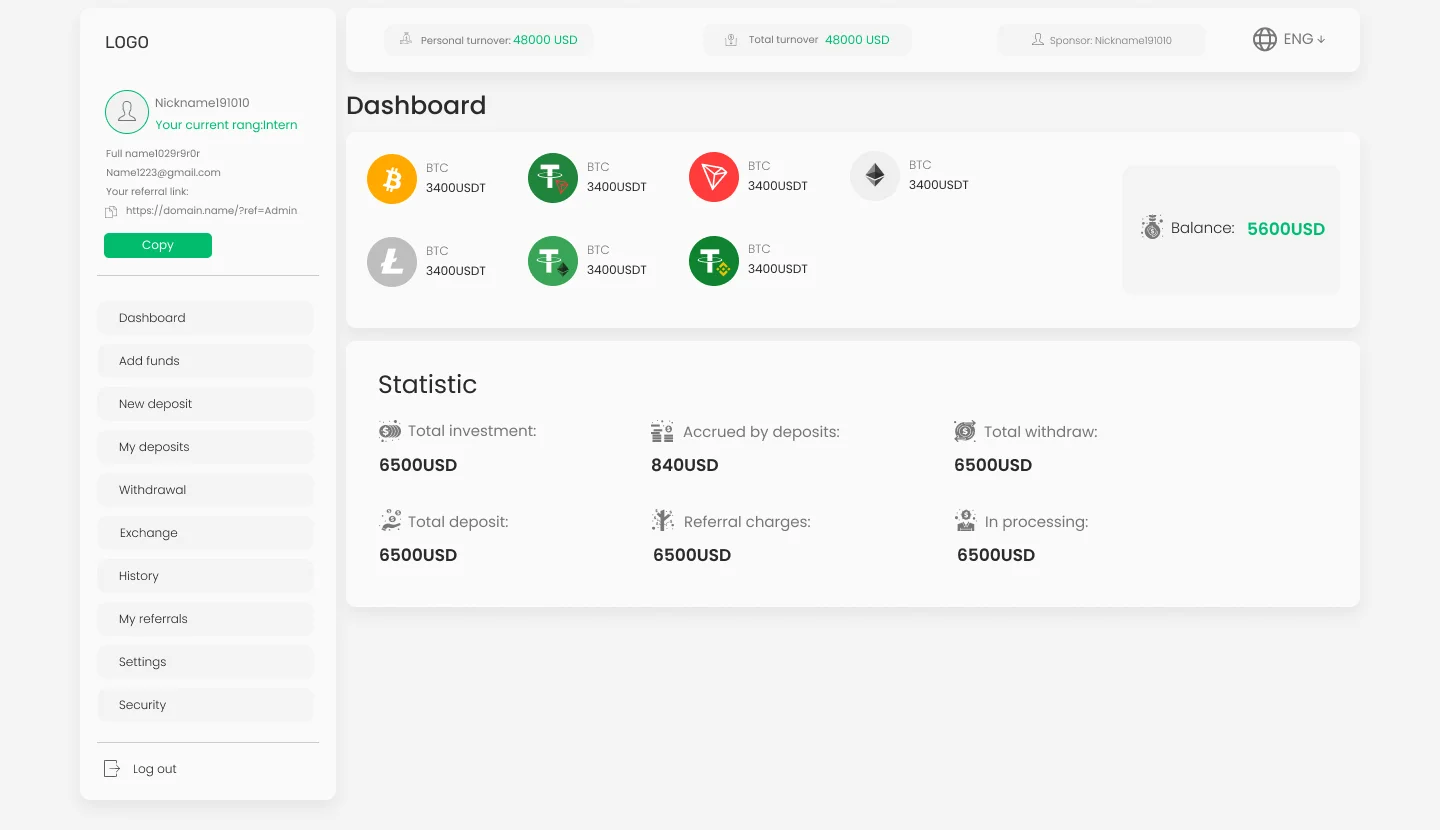This screenshot has height=830, width=1440.
Task: Go to My referrals page
Action: (x=206, y=619)
